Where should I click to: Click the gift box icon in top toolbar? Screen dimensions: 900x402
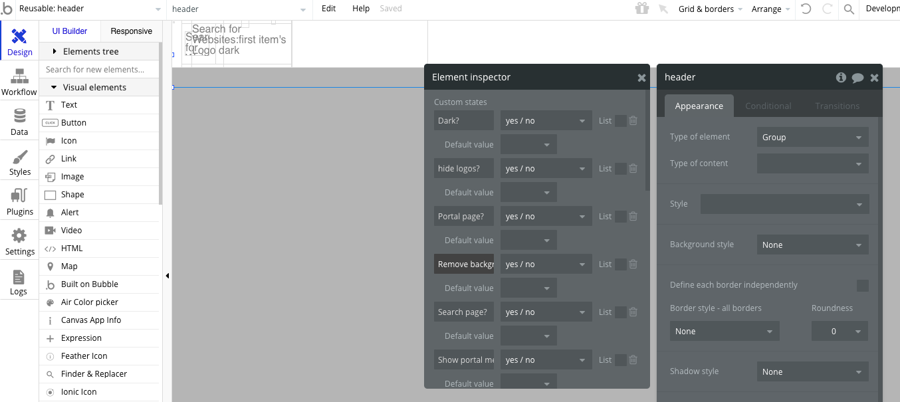[x=642, y=9]
